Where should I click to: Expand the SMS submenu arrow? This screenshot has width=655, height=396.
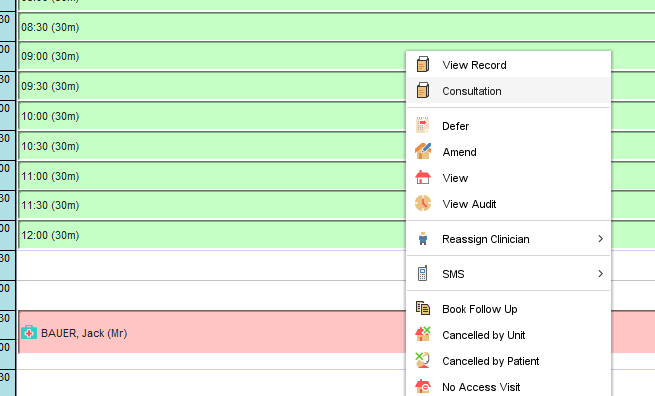click(601, 274)
